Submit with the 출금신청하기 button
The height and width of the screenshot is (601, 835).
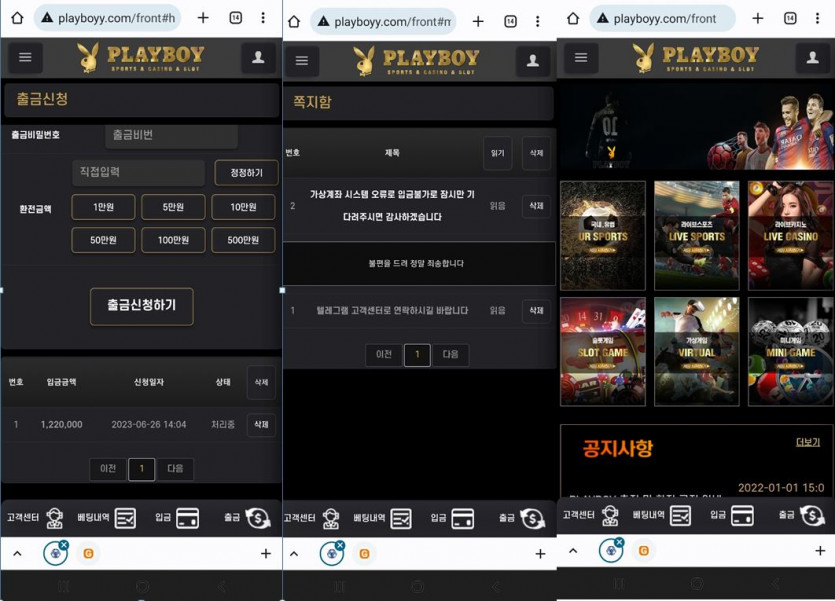point(141,306)
